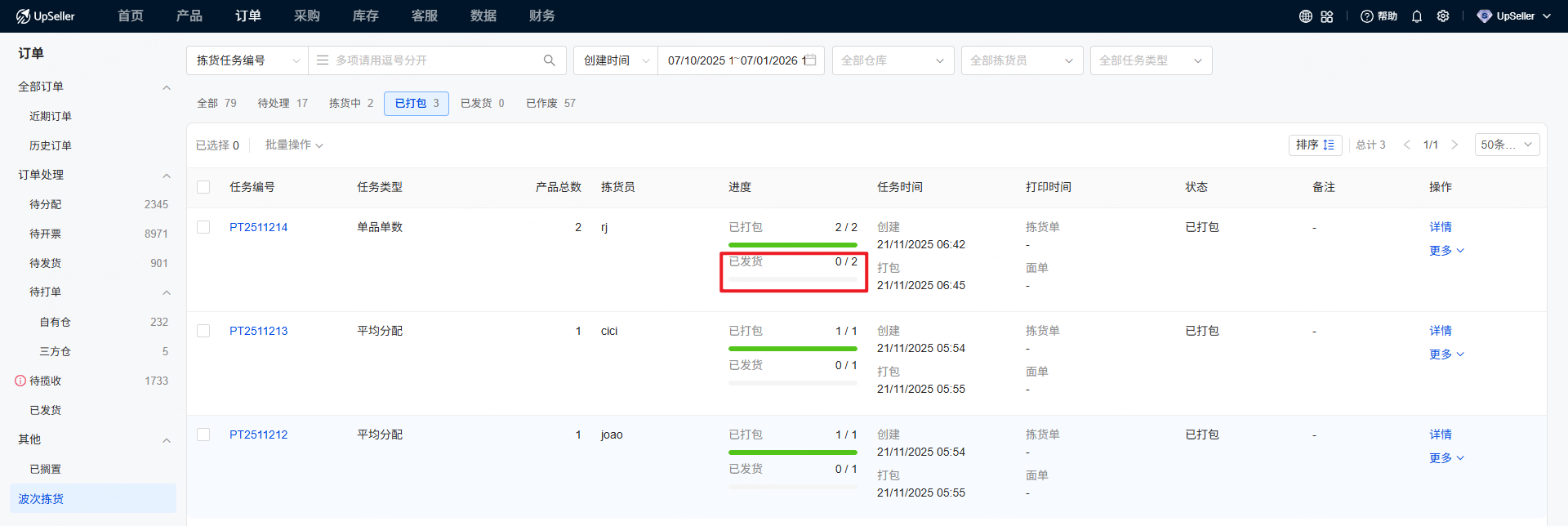Open the language globe icon
1568x526 pixels.
[x=1305, y=16]
